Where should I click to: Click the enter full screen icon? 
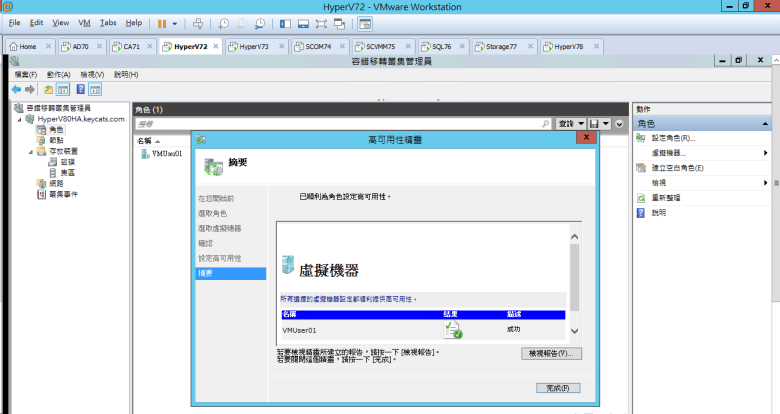(x=322, y=22)
